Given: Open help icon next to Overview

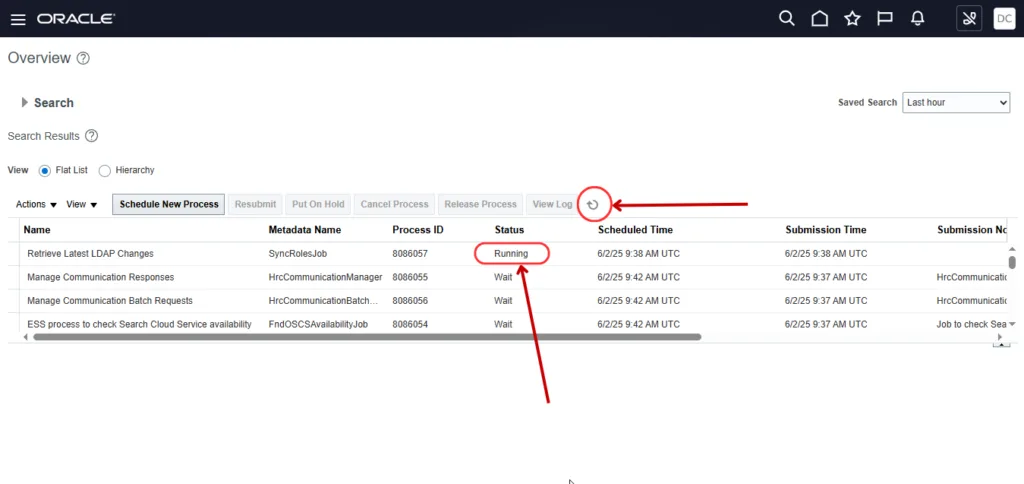Looking at the screenshot, I should click(x=83, y=59).
